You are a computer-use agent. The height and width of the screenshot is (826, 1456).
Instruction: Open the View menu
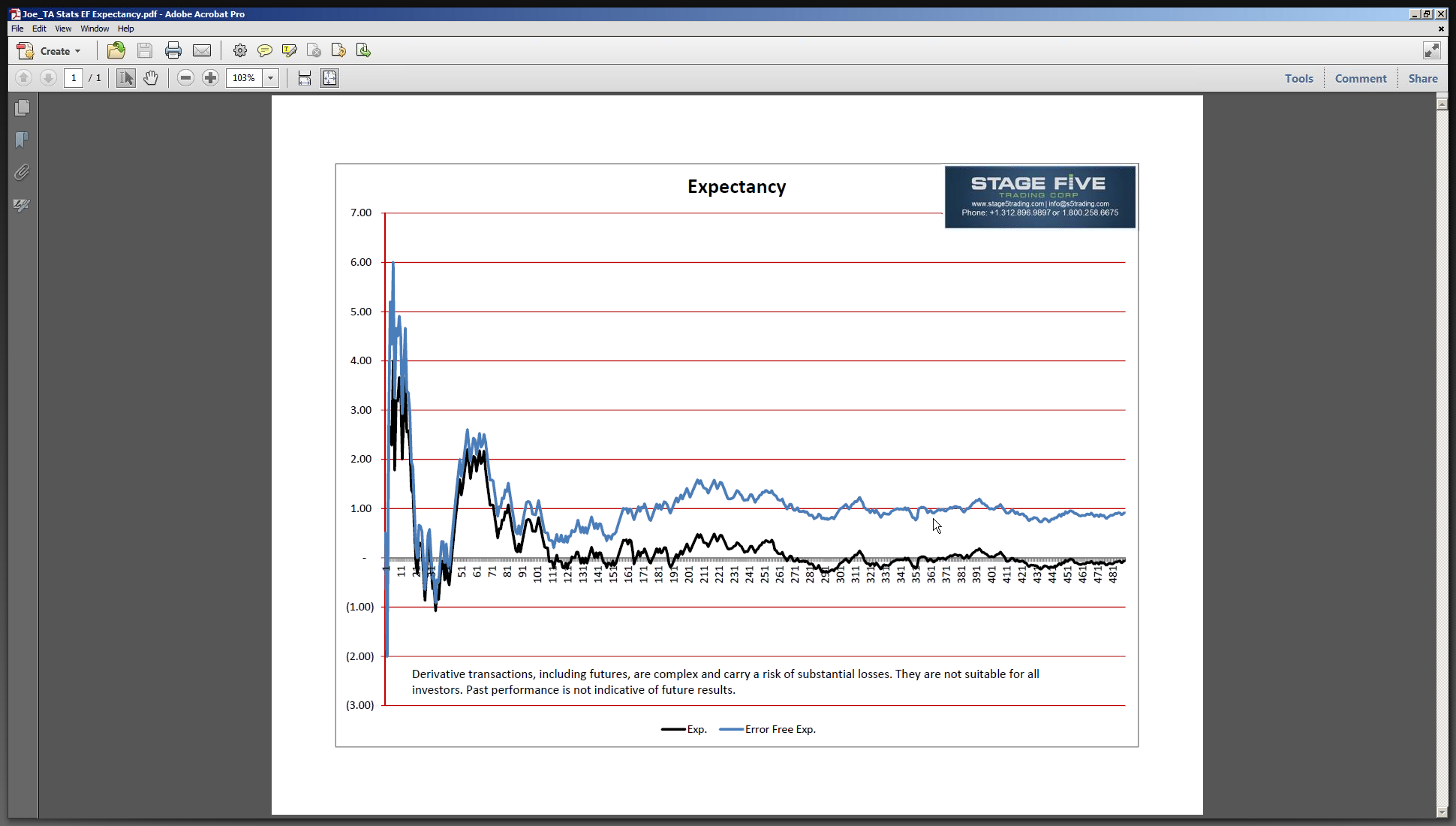(63, 29)
